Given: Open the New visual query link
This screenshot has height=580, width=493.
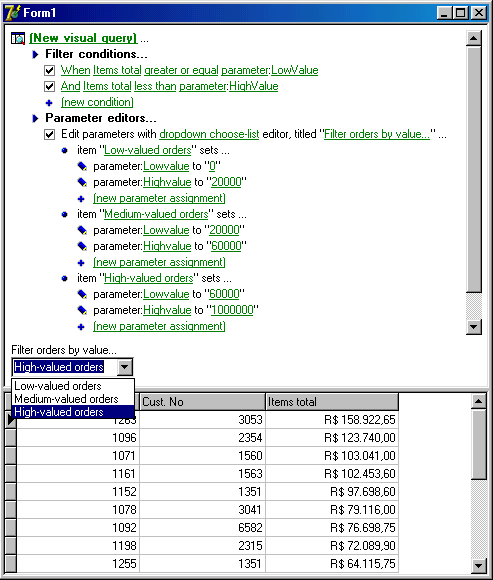Looking at the screenshot, I should 83,38.
